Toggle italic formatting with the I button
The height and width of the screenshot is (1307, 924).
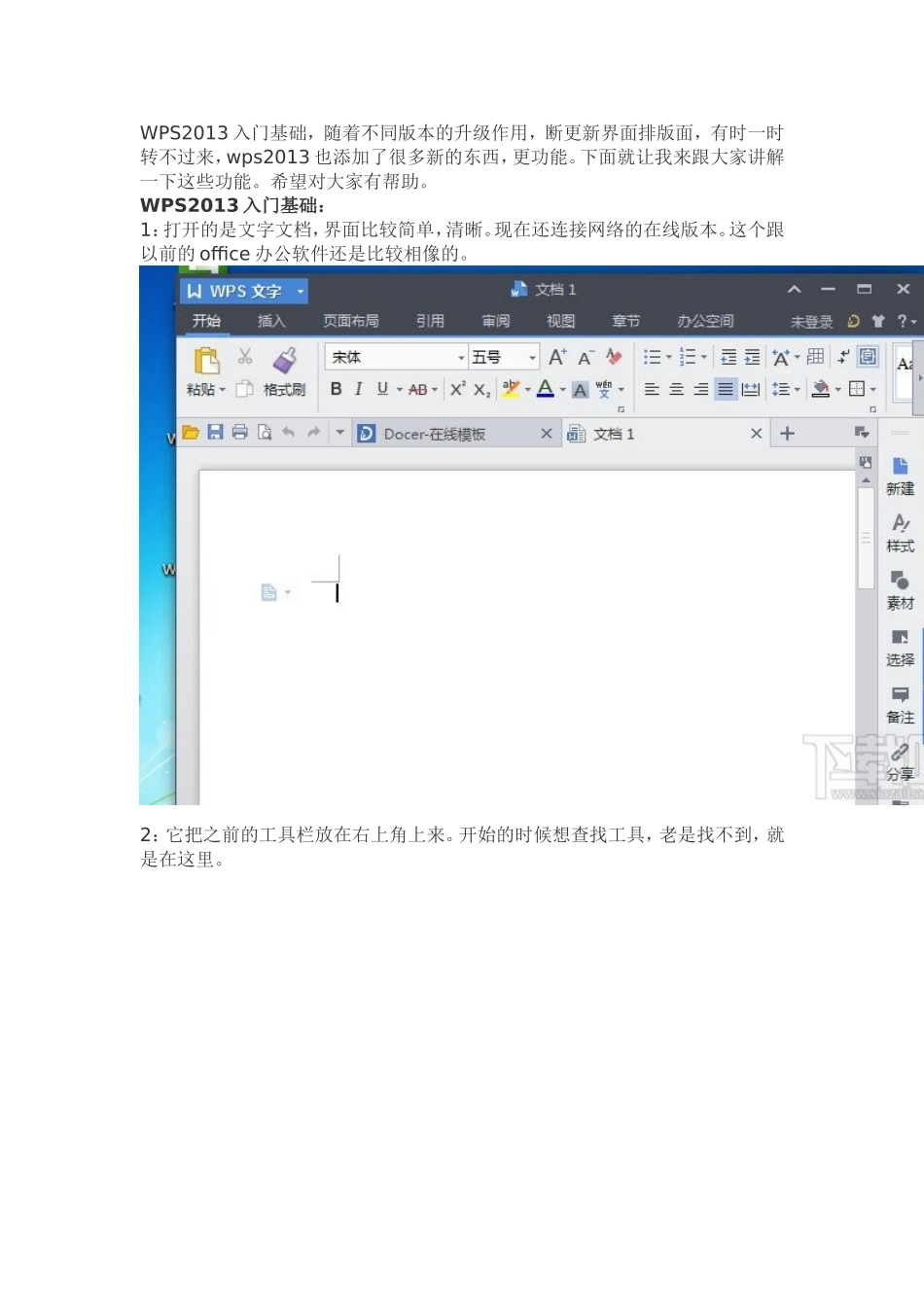(x=359, y=389)
